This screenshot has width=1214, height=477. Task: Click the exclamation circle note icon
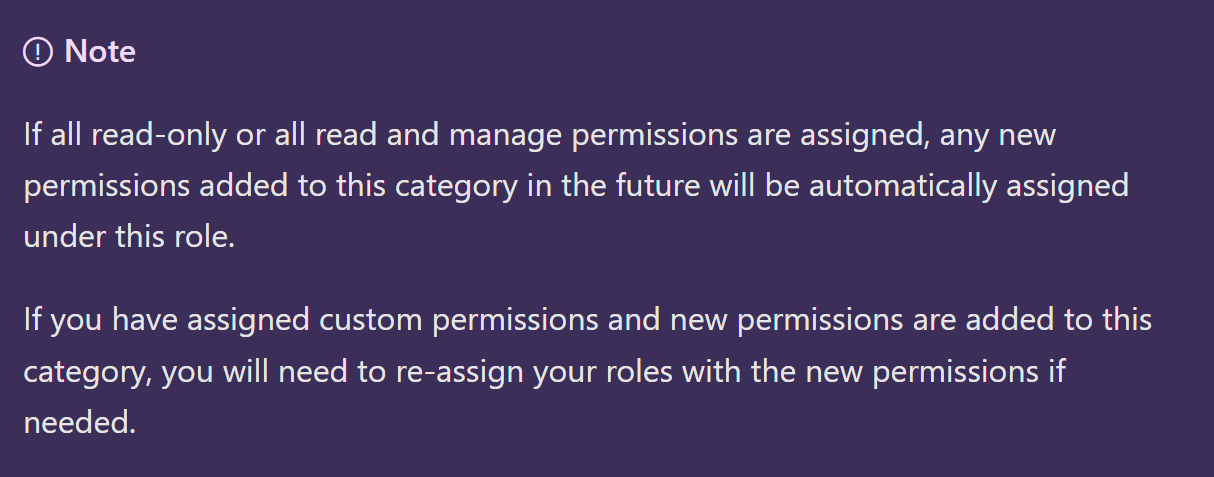[x=38, y=52]
